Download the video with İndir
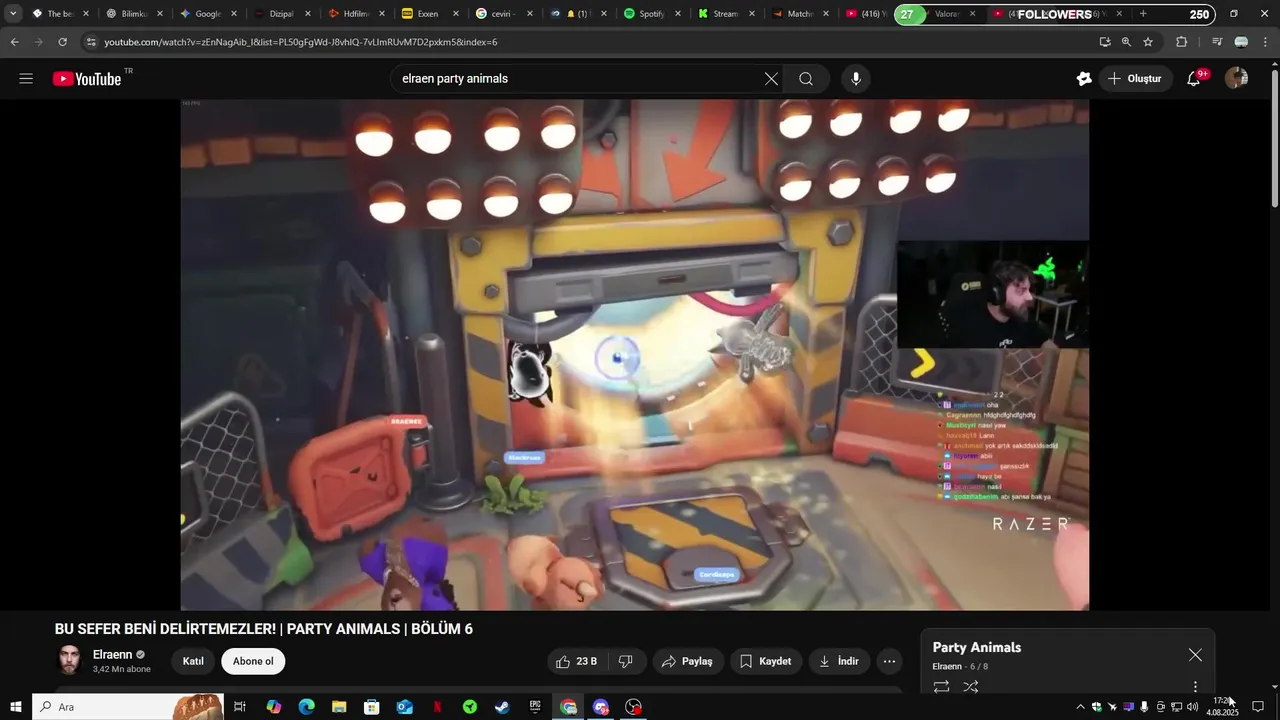Image resolution: width=1280 pixels, height=720 pixels. [x=839, y=661]
